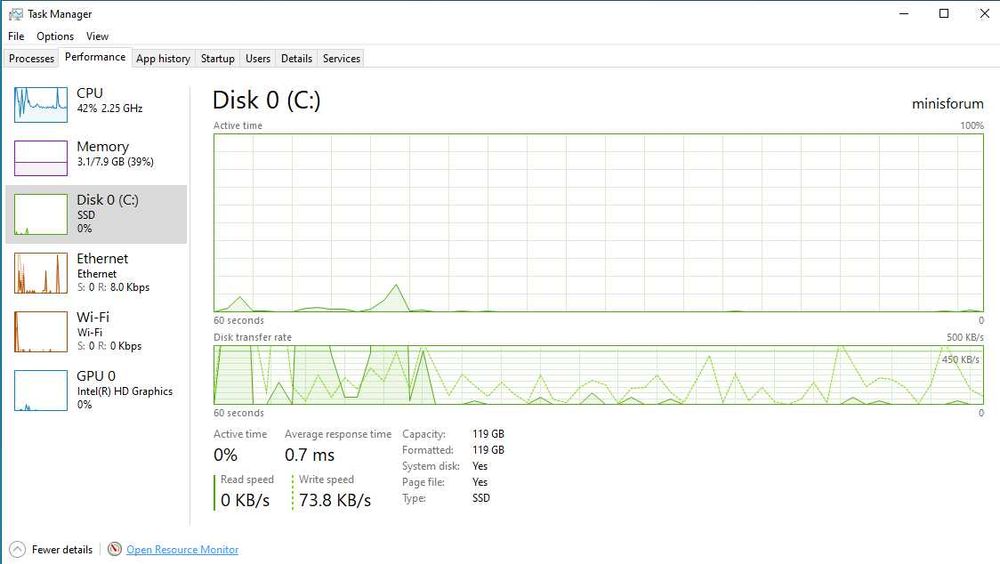Select the Memory usage mini graph

click(x=41, y=157)
